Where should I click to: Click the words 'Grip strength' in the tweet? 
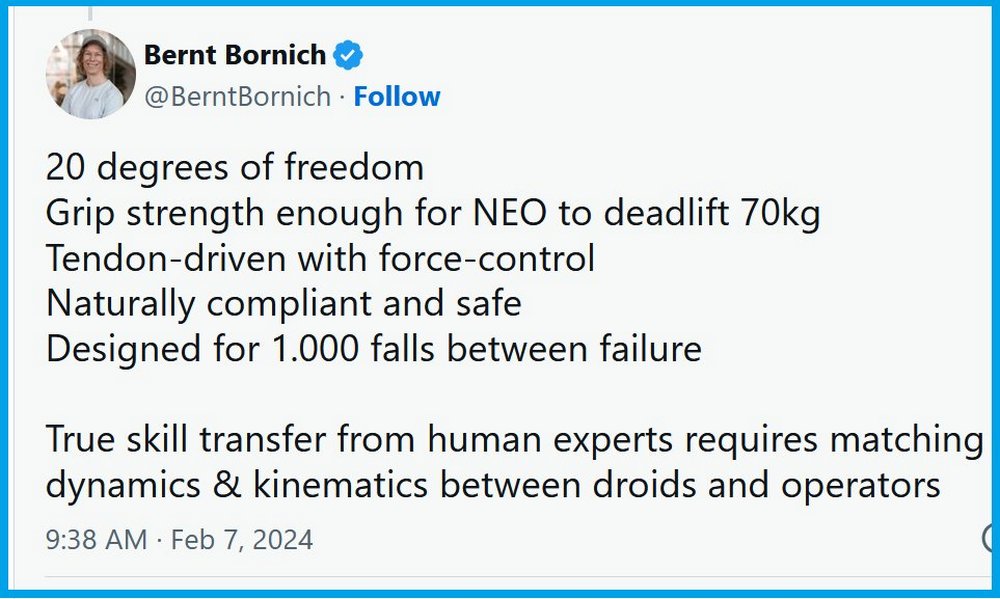pyautogui.click(x=155, y=214)
